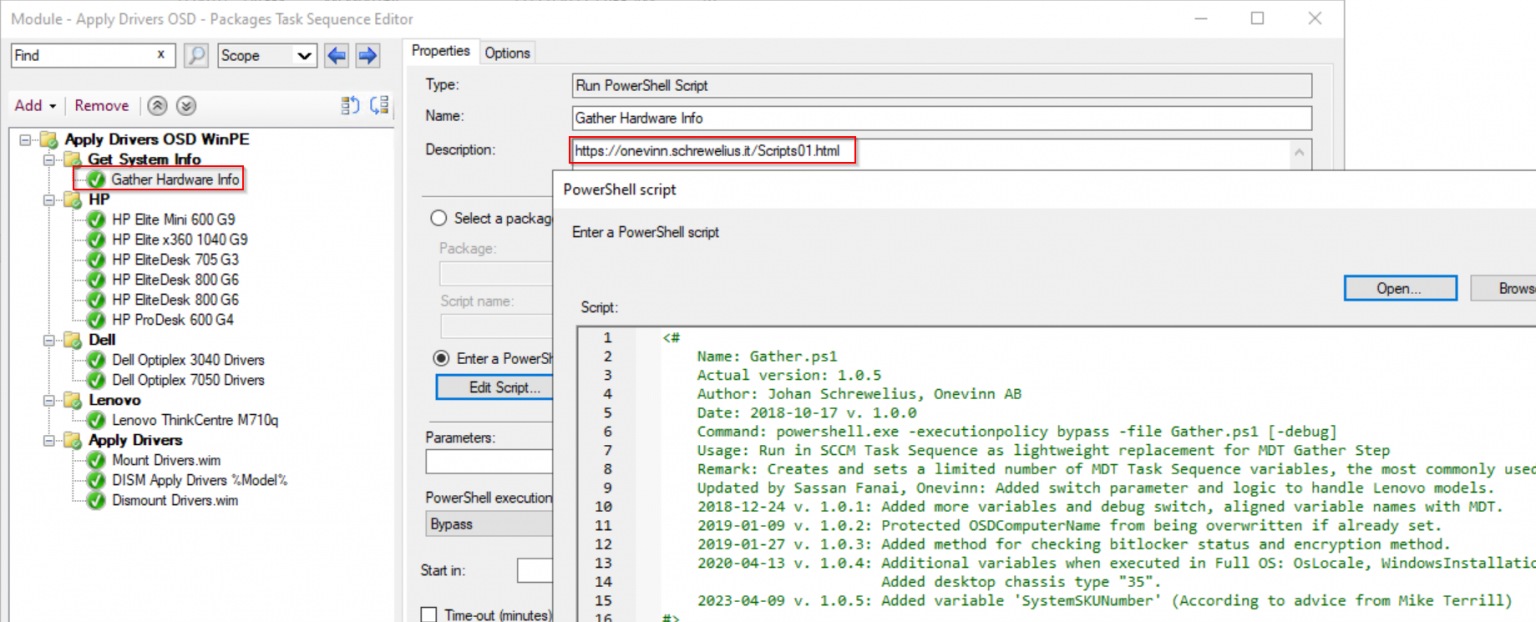Screen dimensions: 1536x622
Task: Enable the Time-out (minutes) checkbox
Action: tap(429, 615)
